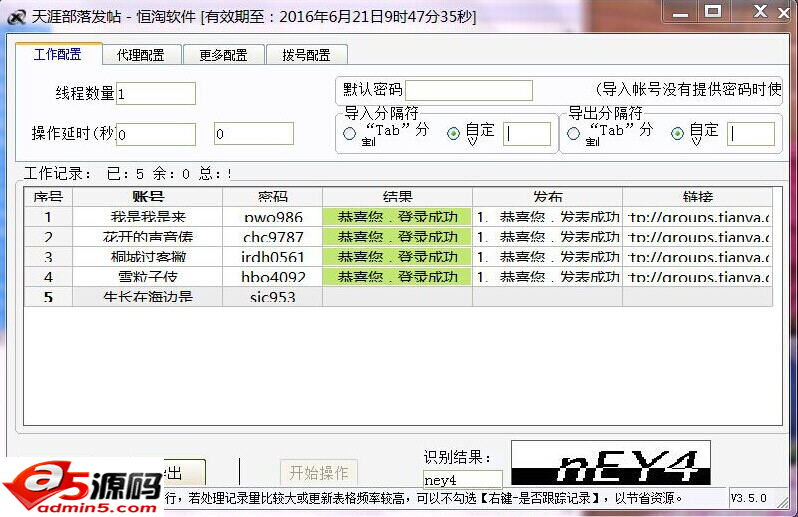This screenshot has height=517, width=798.
Task: Click the first 操作延时 input box
Action: (x=156, y=134)
